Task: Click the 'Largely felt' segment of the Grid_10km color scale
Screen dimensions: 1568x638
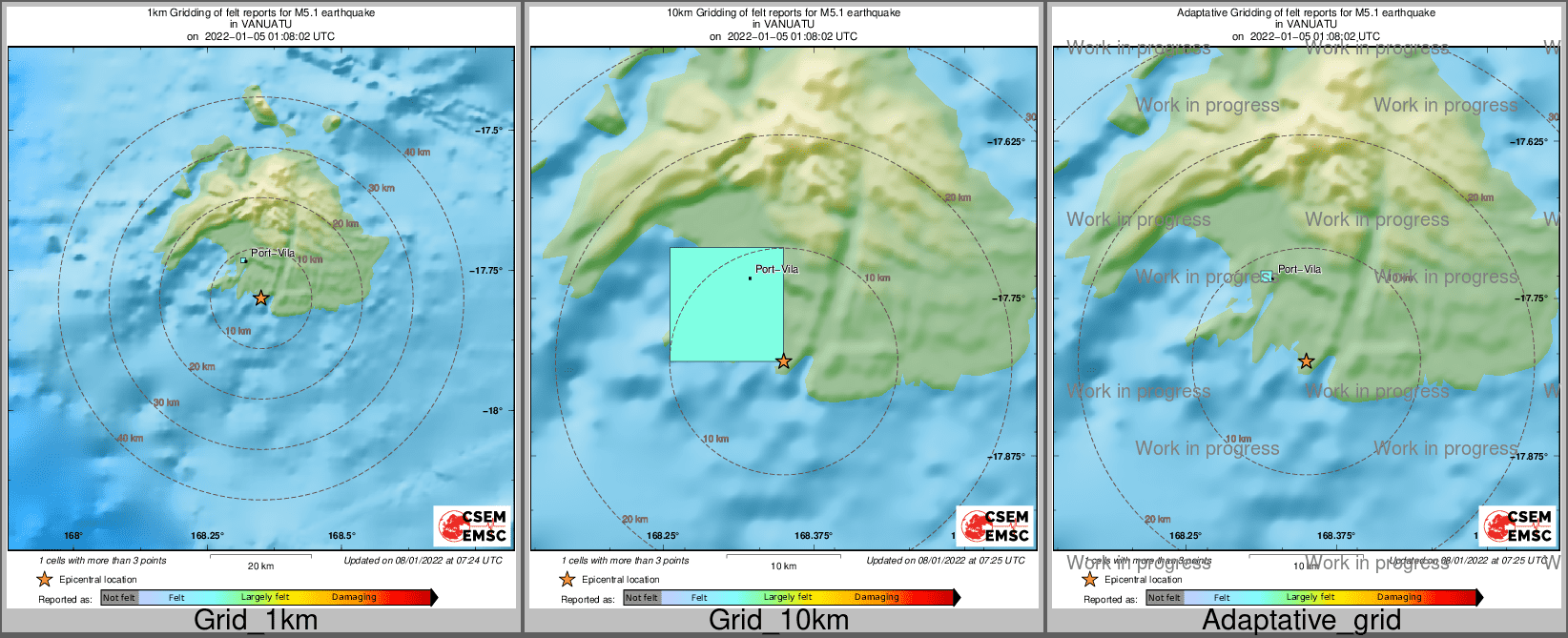Action: 788,598
